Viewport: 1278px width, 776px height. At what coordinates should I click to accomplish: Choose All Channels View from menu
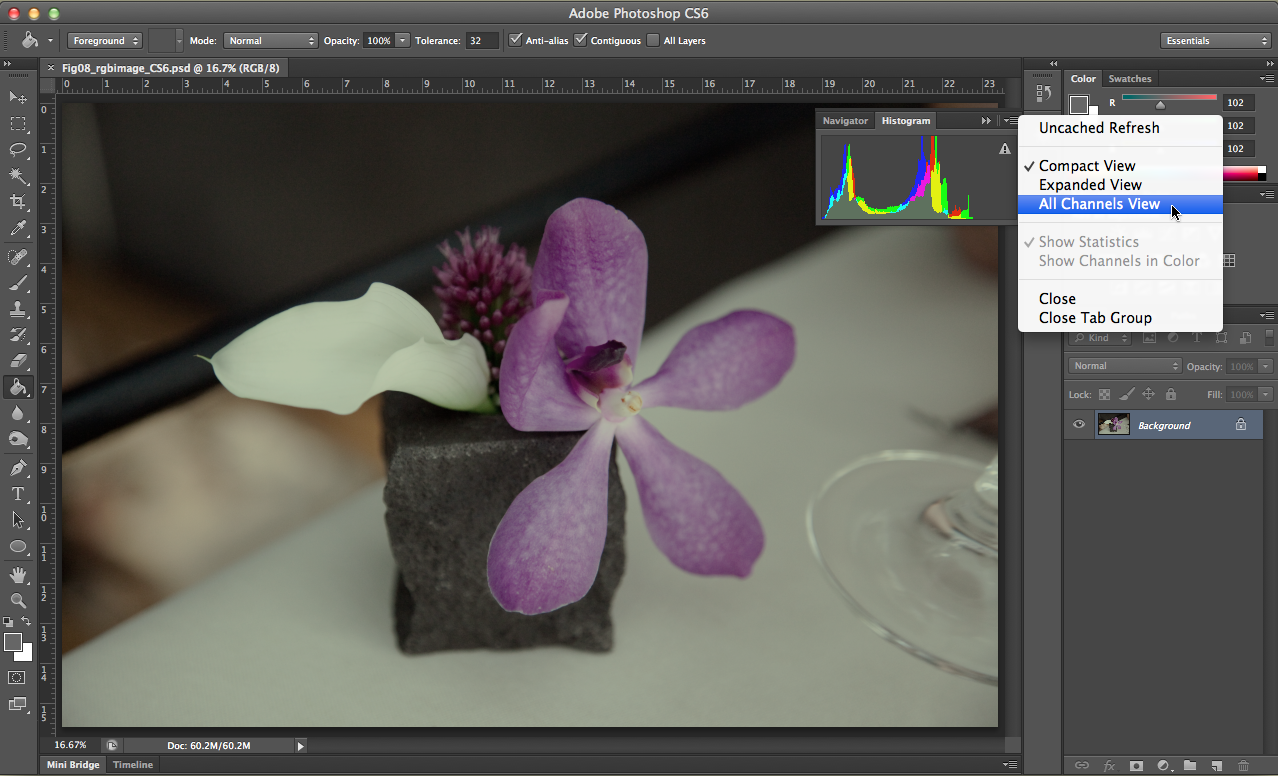tap(1099, 204)
